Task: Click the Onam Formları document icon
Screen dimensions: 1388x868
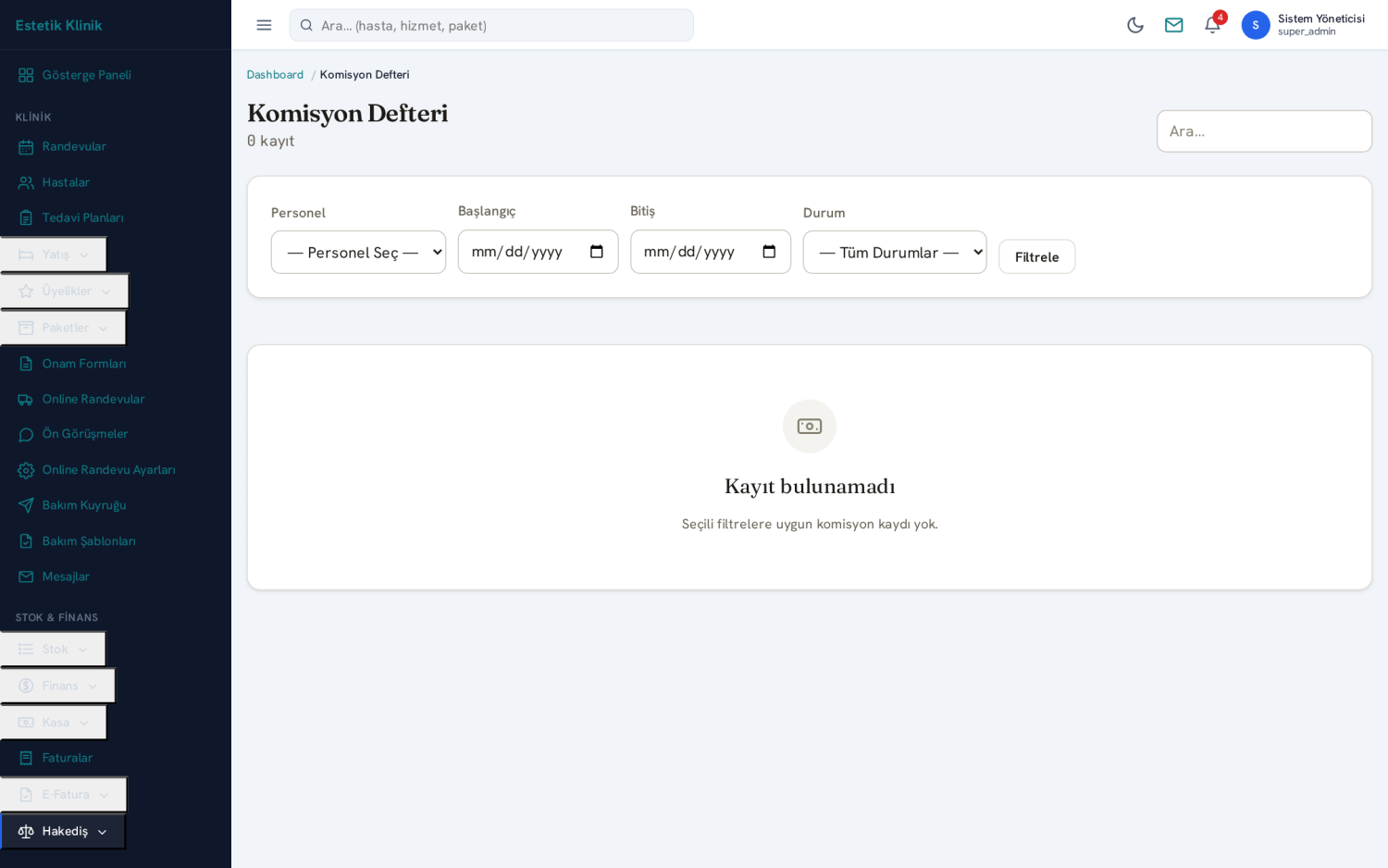Action: click(26, 364)
